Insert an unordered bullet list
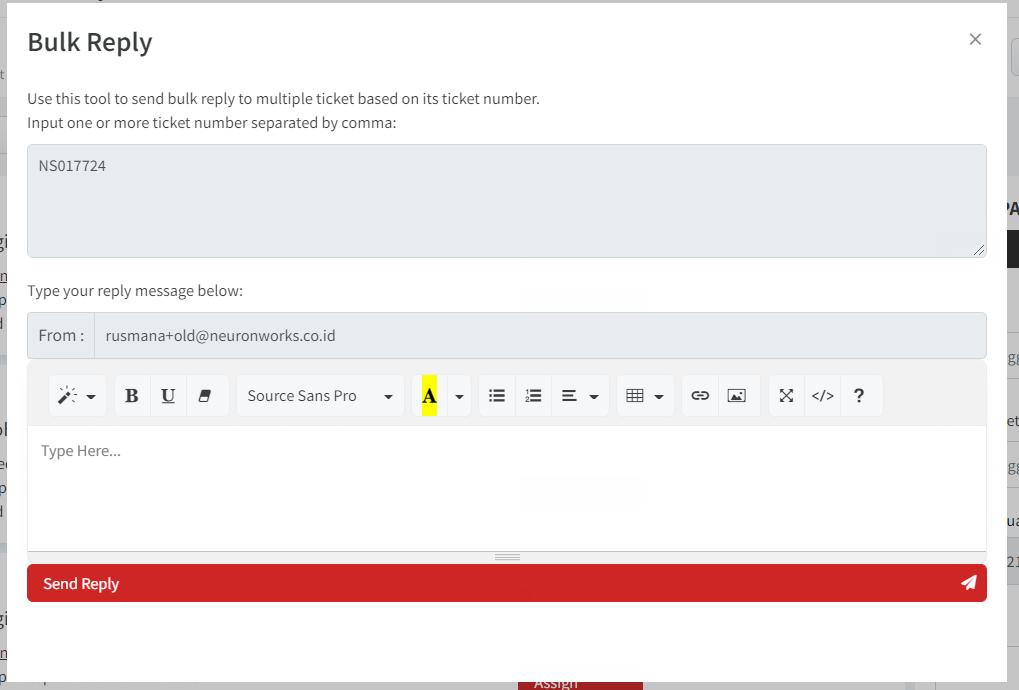Screen dimensions: 1019x690 point(497,396)
